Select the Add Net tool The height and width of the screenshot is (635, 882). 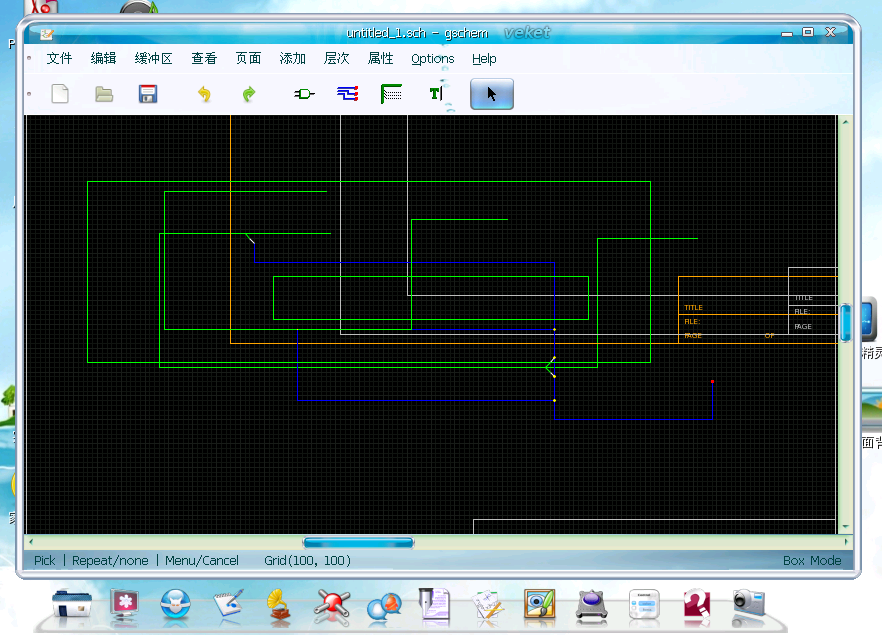348,93
